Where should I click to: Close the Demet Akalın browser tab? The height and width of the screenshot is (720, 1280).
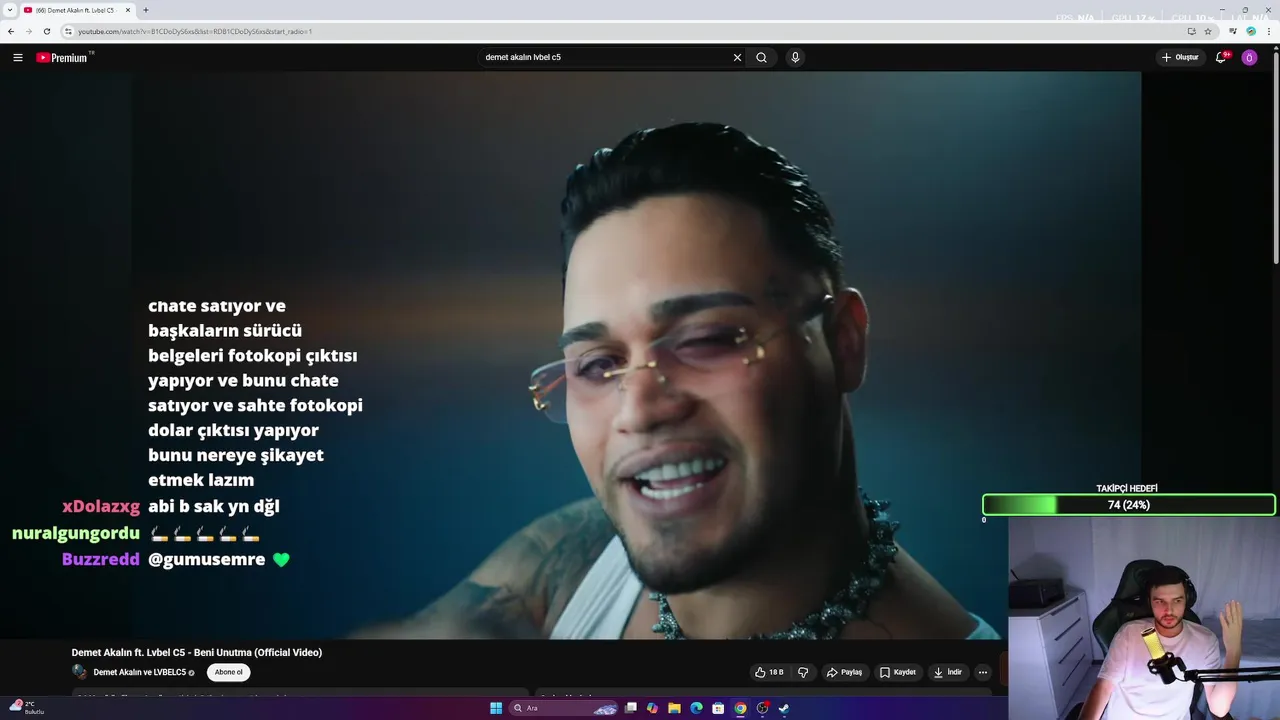coord(128,10)
